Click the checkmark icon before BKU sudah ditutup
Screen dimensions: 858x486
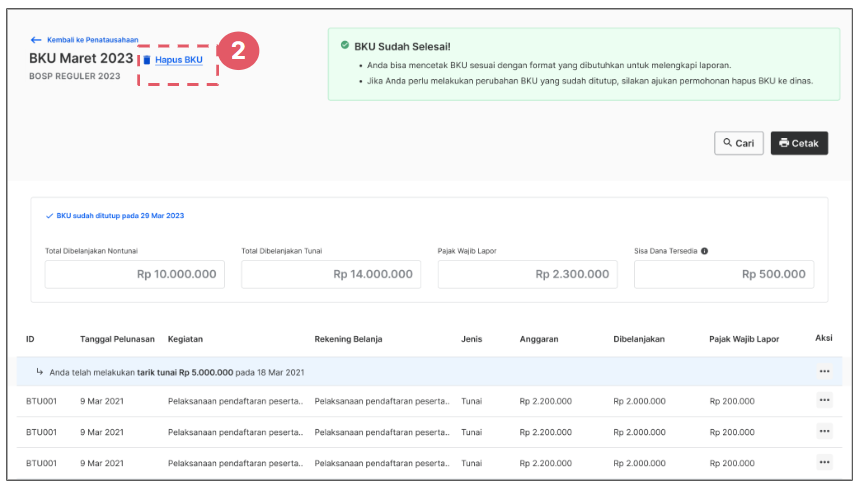49,216
